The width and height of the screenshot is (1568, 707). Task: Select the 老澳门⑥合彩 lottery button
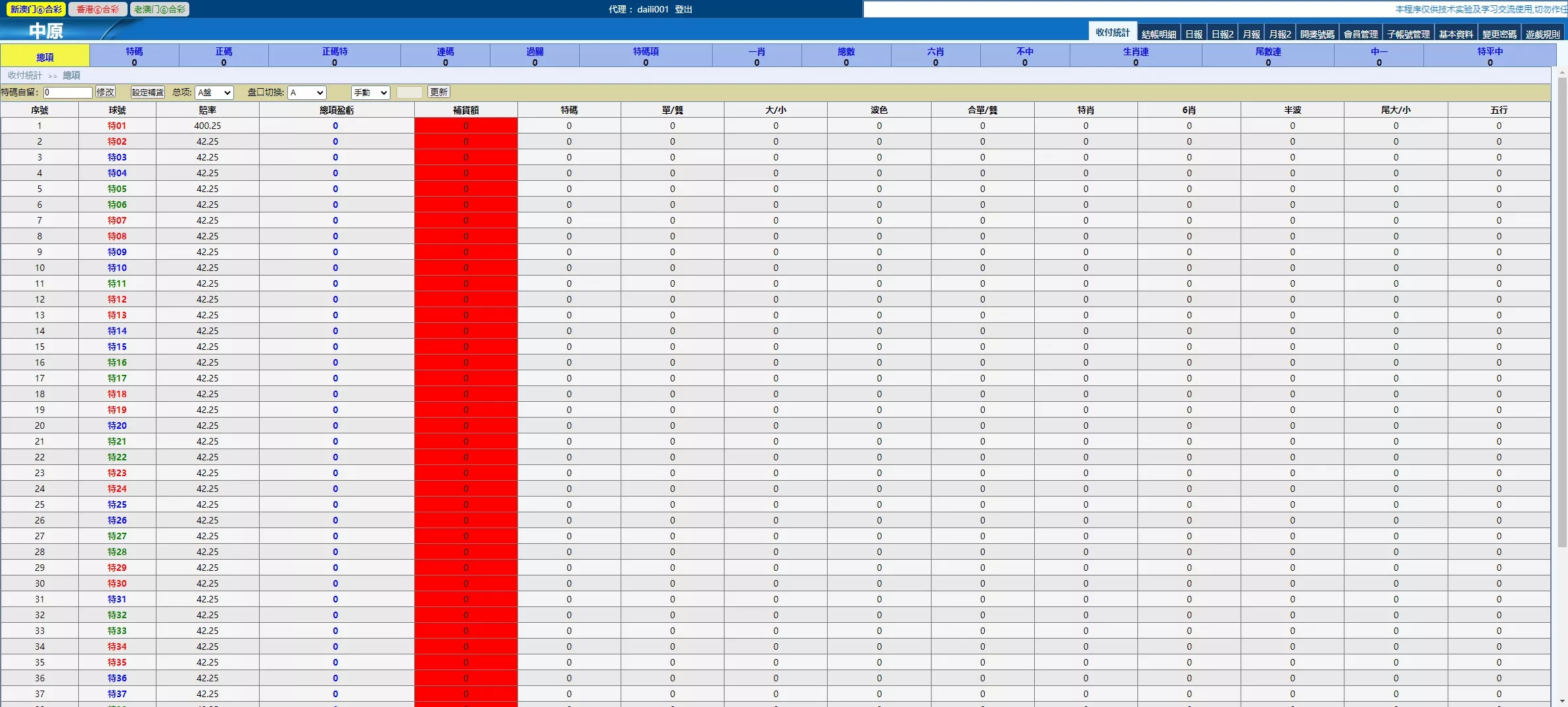pyautogui.click(x=160, y=9)
